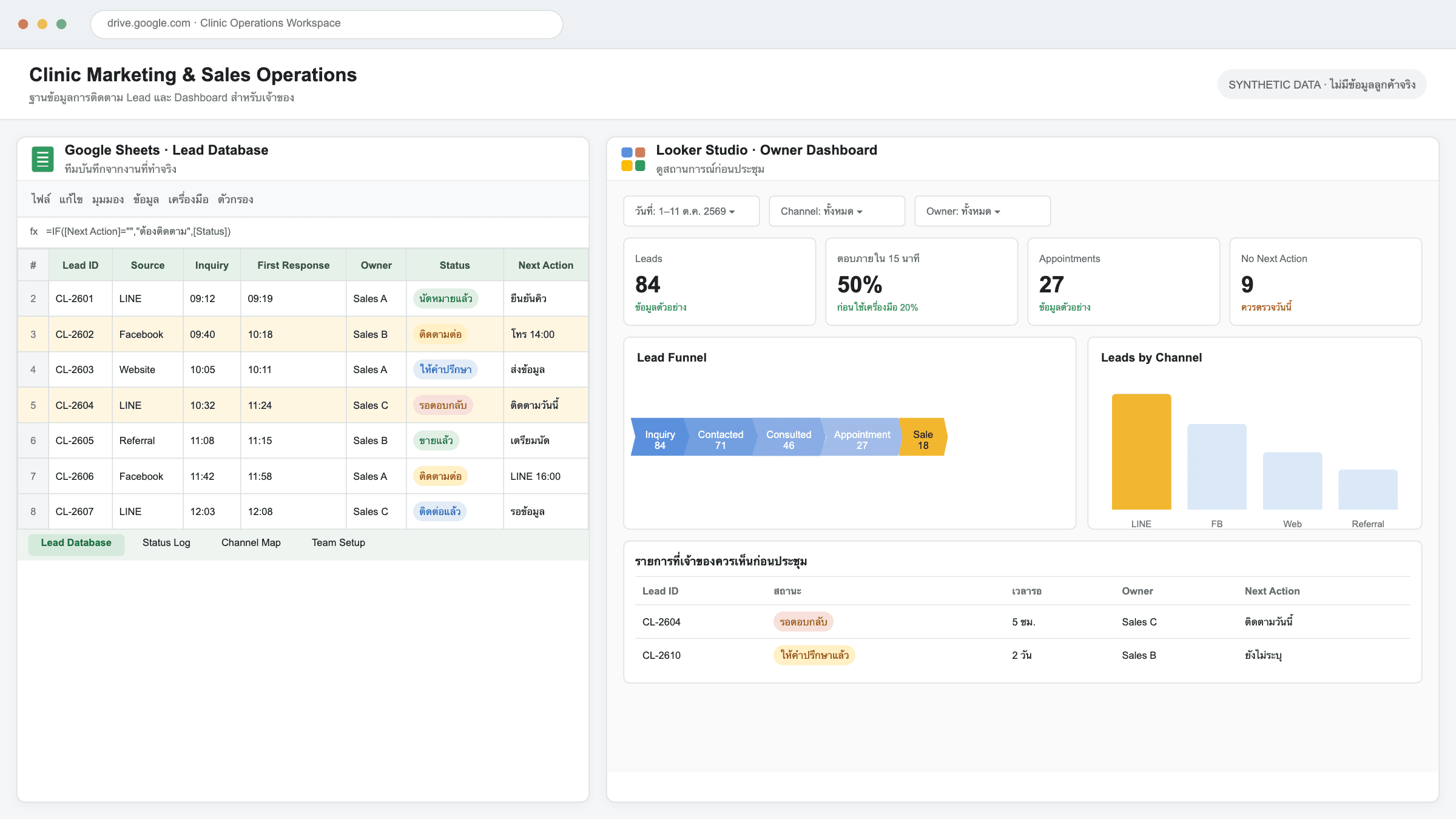
Task: Click the Appointment 27 funnel stage
Action: [861, 437]
